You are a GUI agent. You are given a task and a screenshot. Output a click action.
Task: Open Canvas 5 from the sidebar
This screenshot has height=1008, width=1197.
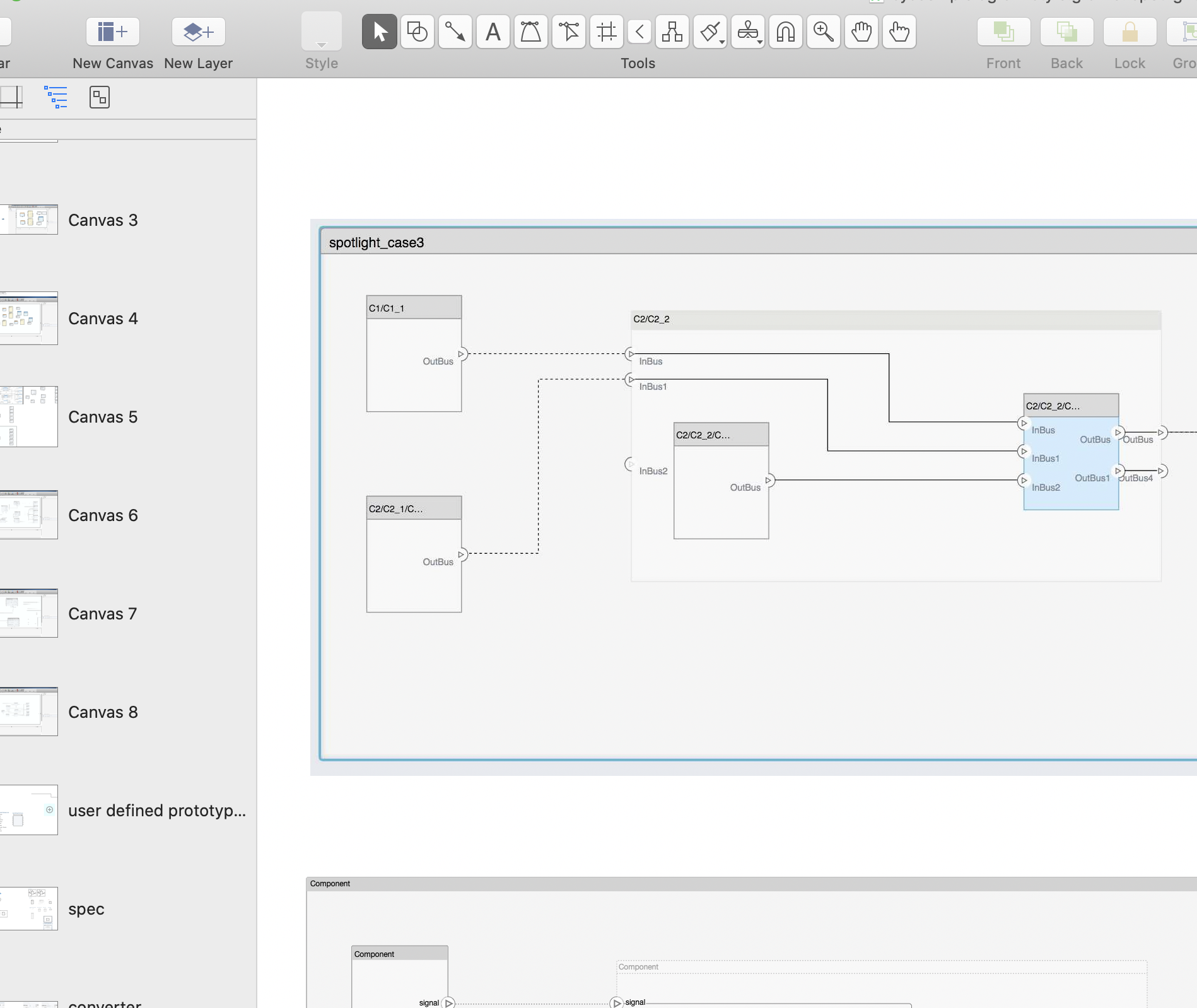pos(102,417)
